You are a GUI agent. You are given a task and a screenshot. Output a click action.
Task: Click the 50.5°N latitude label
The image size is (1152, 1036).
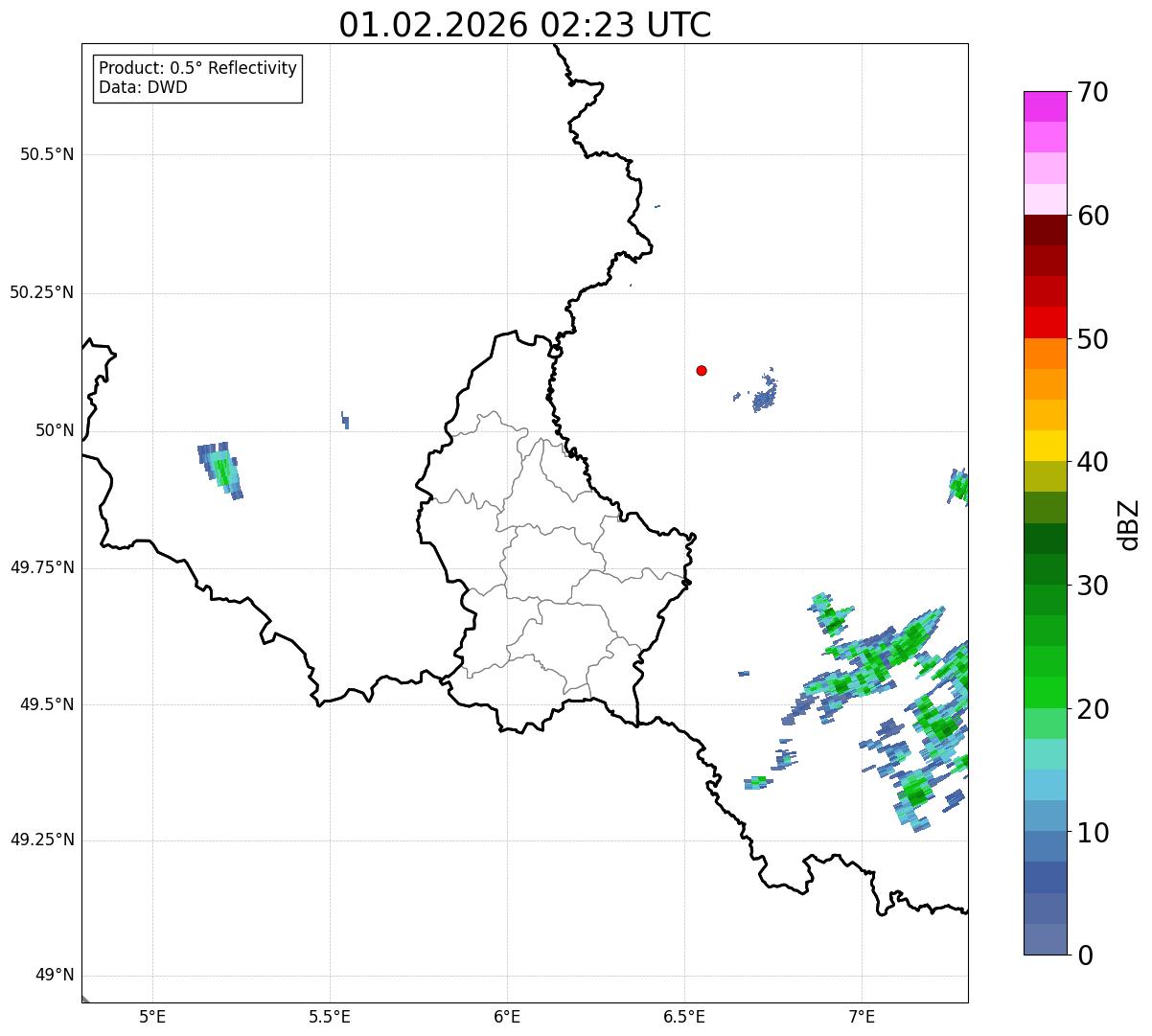(x=47, y=154)
